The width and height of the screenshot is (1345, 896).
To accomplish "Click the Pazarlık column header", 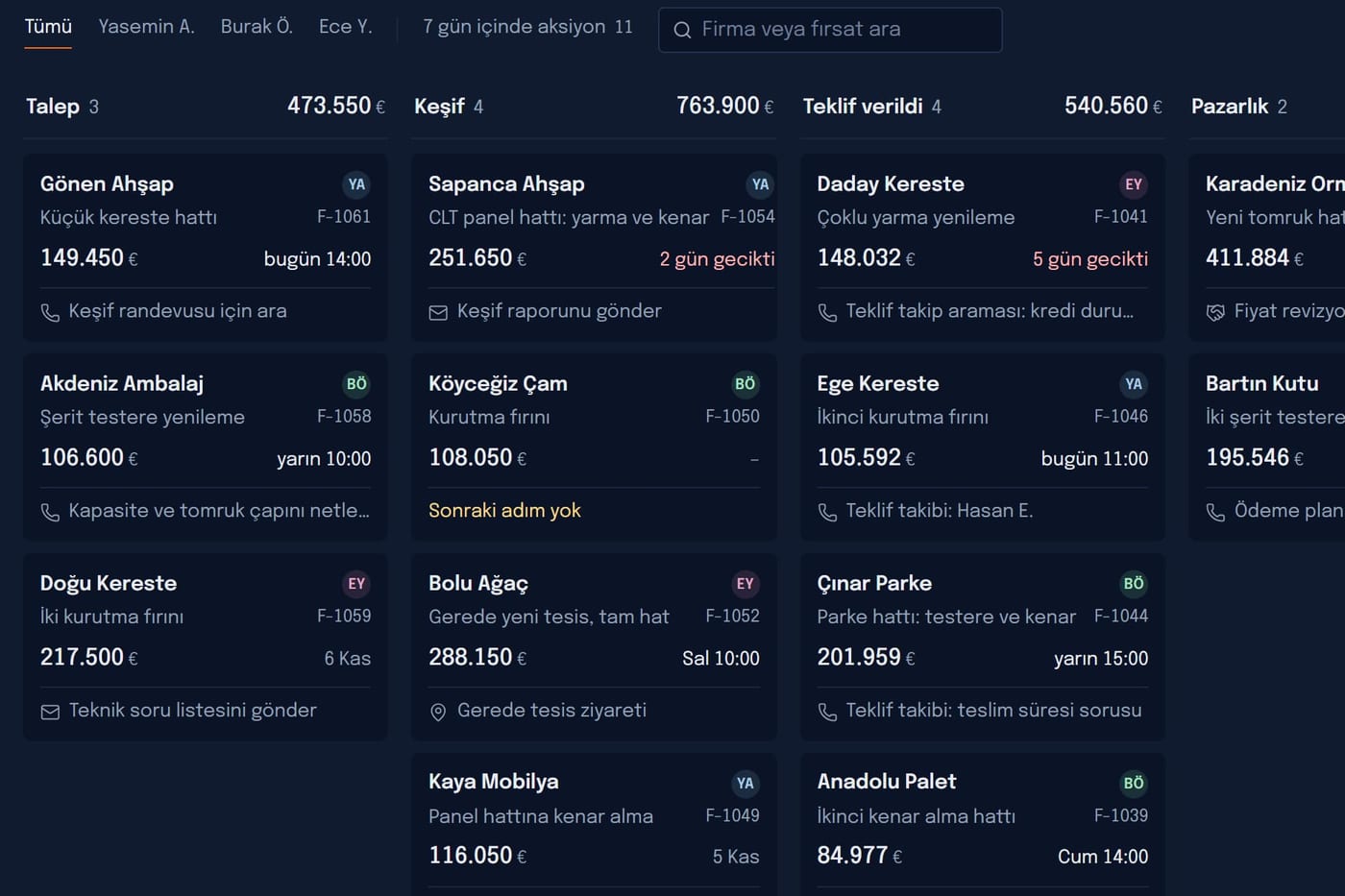I will tap(1239, 107).
